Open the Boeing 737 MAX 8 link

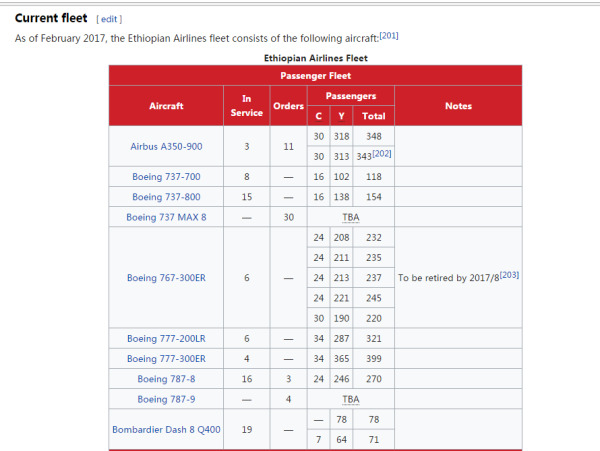166,217
